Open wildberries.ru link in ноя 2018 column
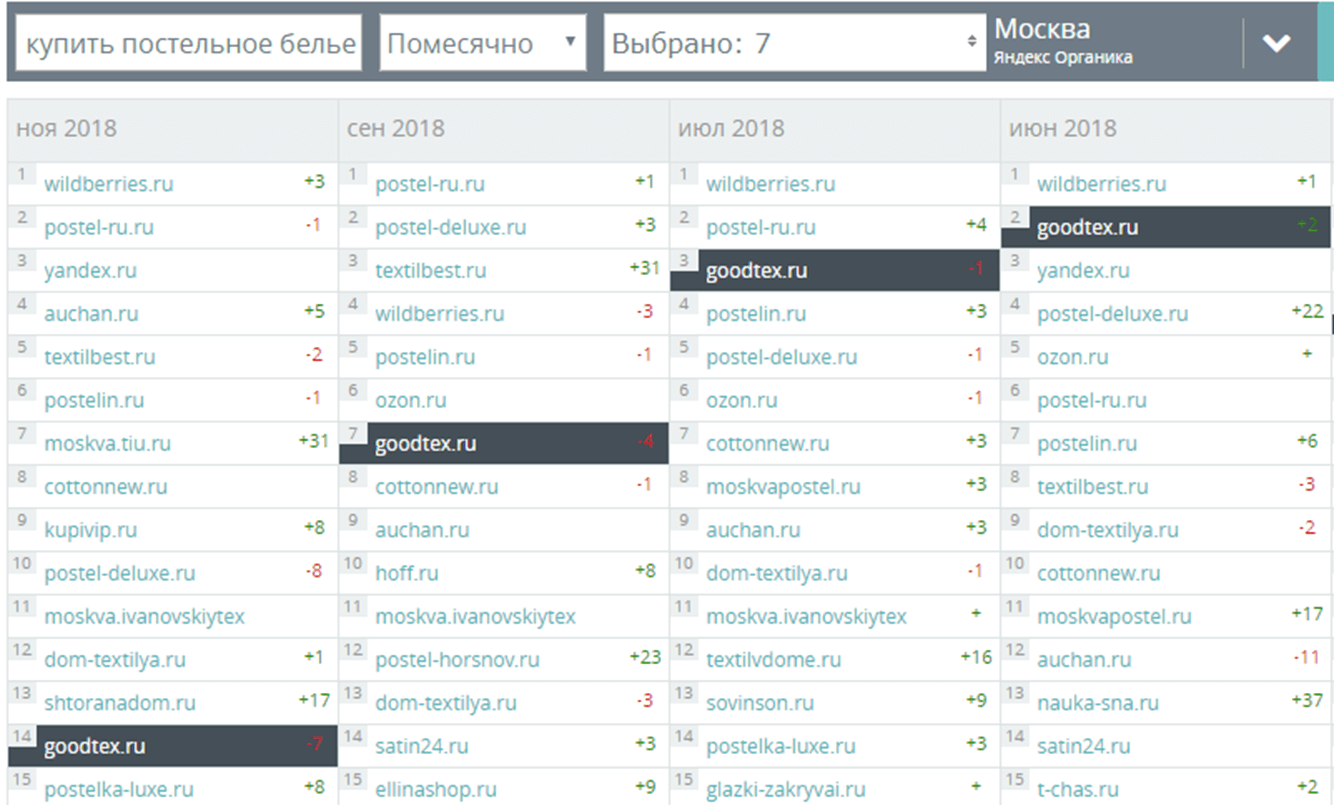 (x=109, y=184)
